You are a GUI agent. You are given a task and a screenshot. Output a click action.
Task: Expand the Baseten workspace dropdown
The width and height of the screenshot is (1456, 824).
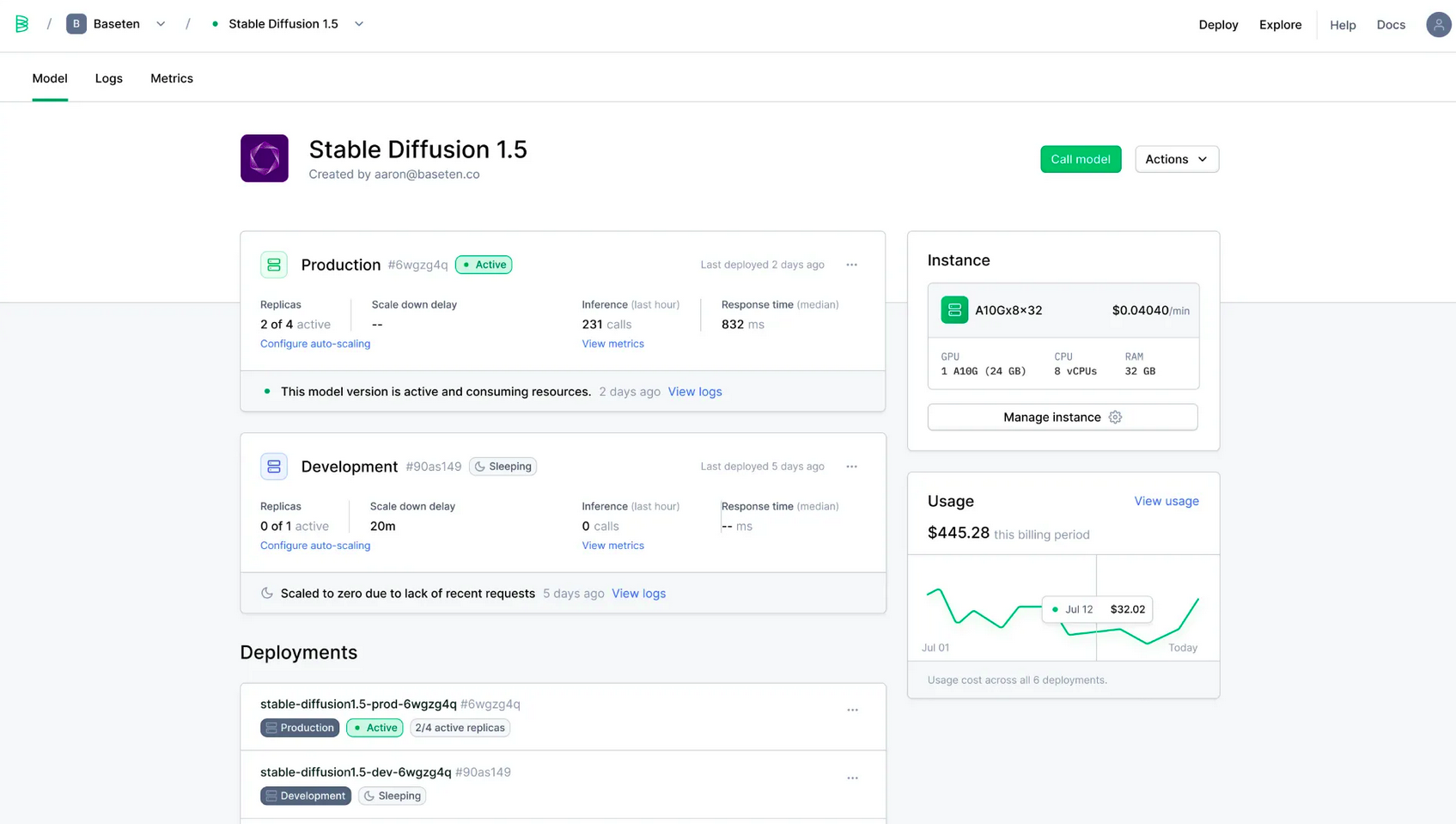click(161, 24)
